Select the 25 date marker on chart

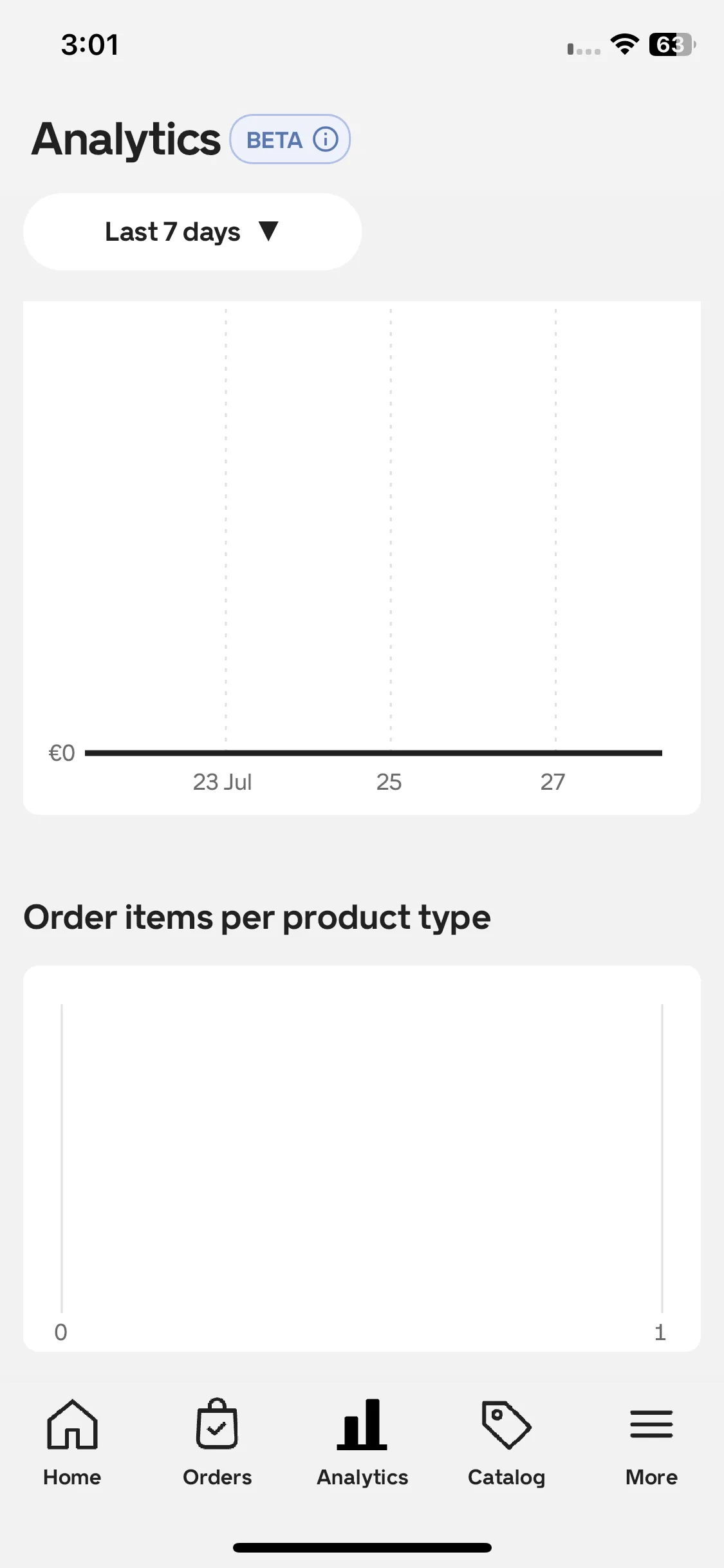coord(389,782)
